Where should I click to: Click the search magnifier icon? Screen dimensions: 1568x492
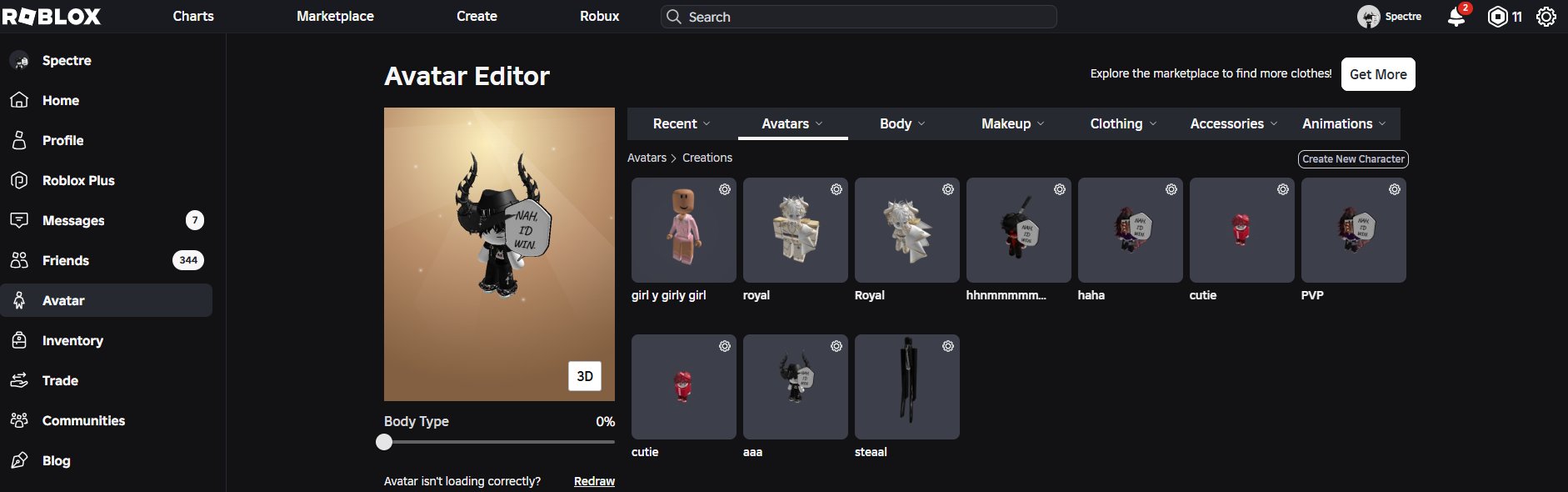(673, 17)
